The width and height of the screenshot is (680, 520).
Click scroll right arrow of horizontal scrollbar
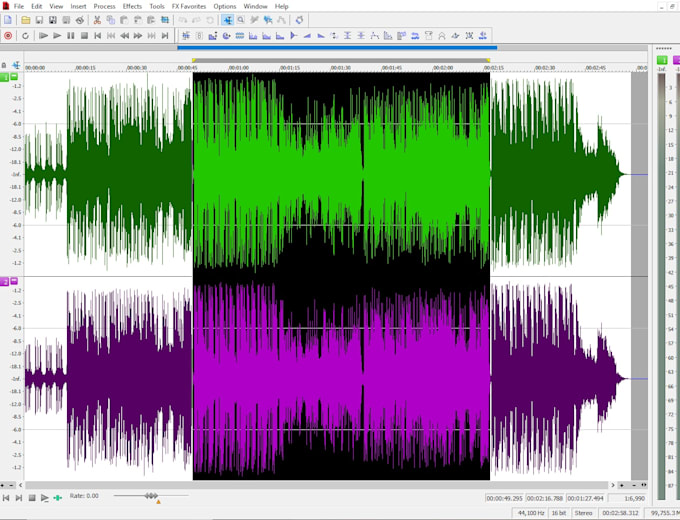click(x=613, y=485)
